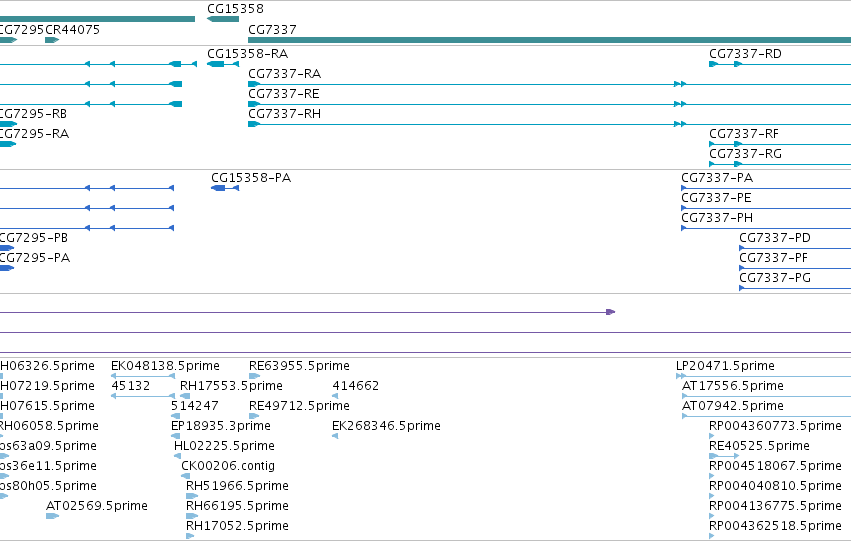This screenshot has height=541, width=851.
Task: Select the CG7337-RD transcript label
Action: [746, 54]
